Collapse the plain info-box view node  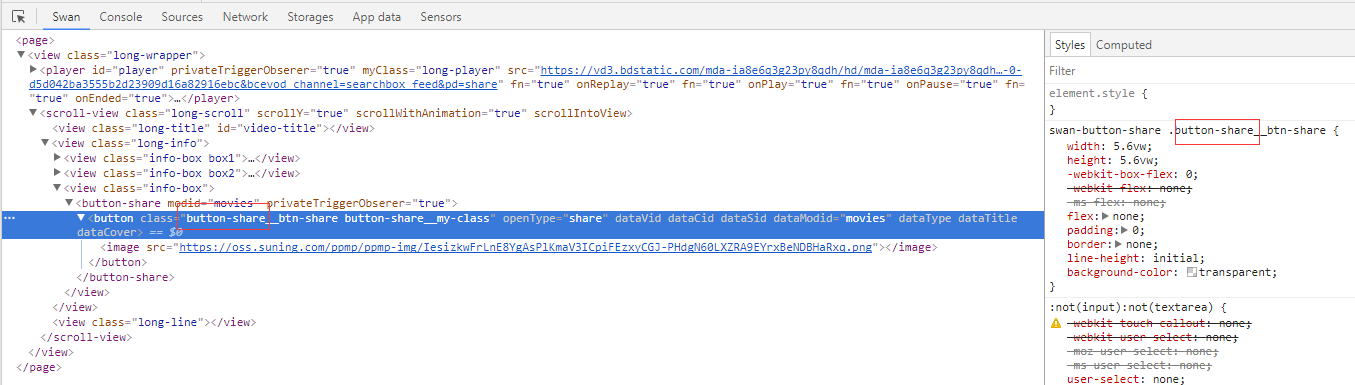click(x=57, y=187)
